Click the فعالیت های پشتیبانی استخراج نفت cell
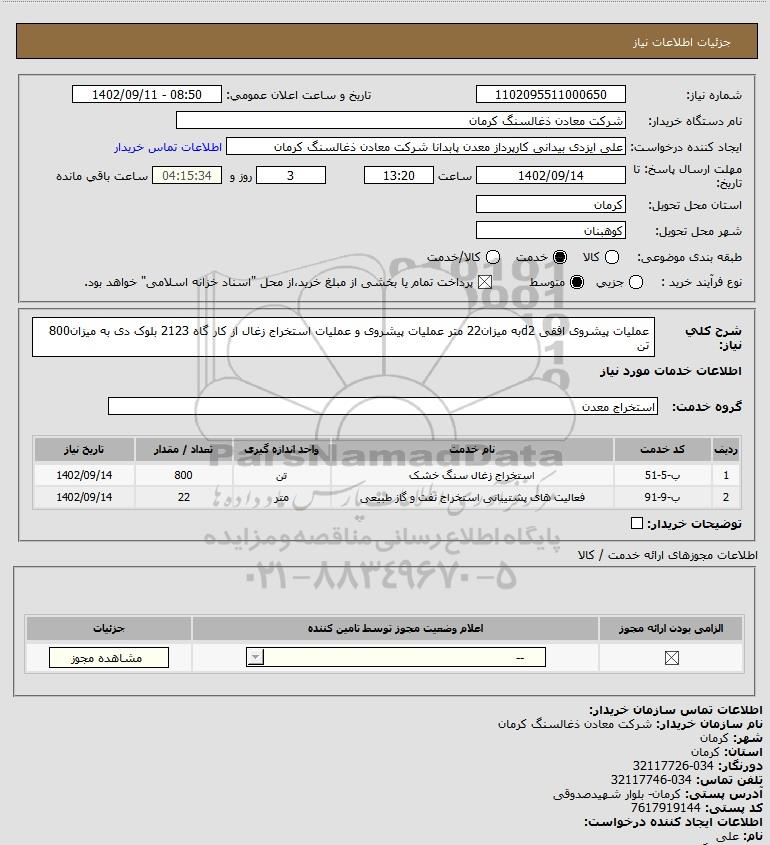 coord(472,497)
